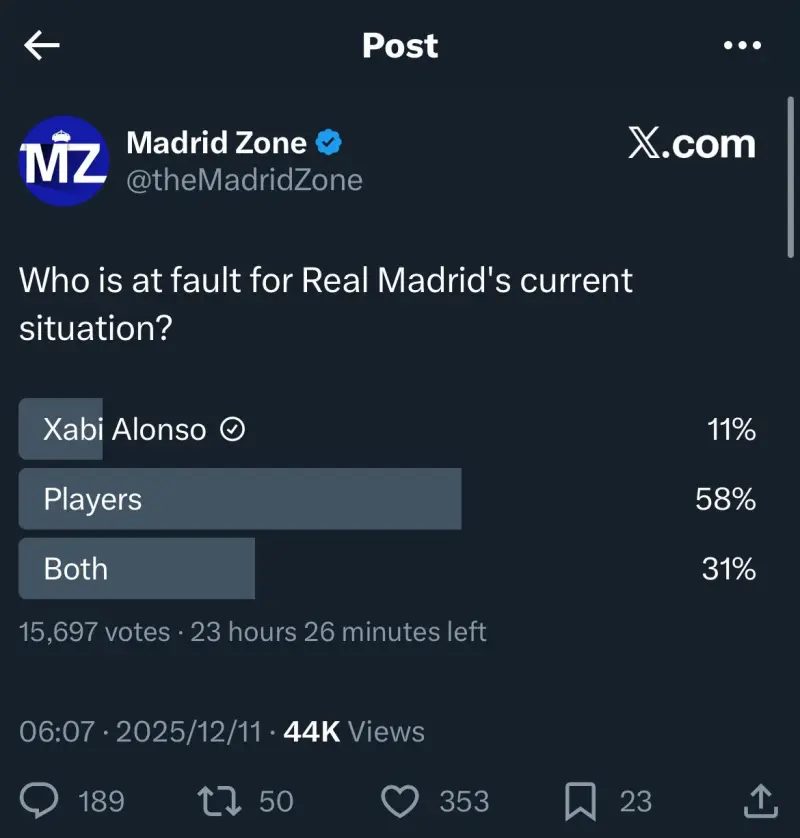Tap the back arrow icon
This screenshot has height=838, width=800.
click(42, 46)
